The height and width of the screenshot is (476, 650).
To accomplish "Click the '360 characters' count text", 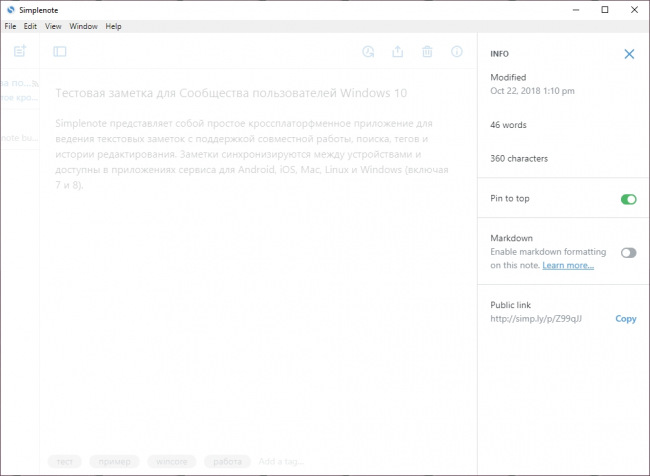I will [x=519, y=158].
